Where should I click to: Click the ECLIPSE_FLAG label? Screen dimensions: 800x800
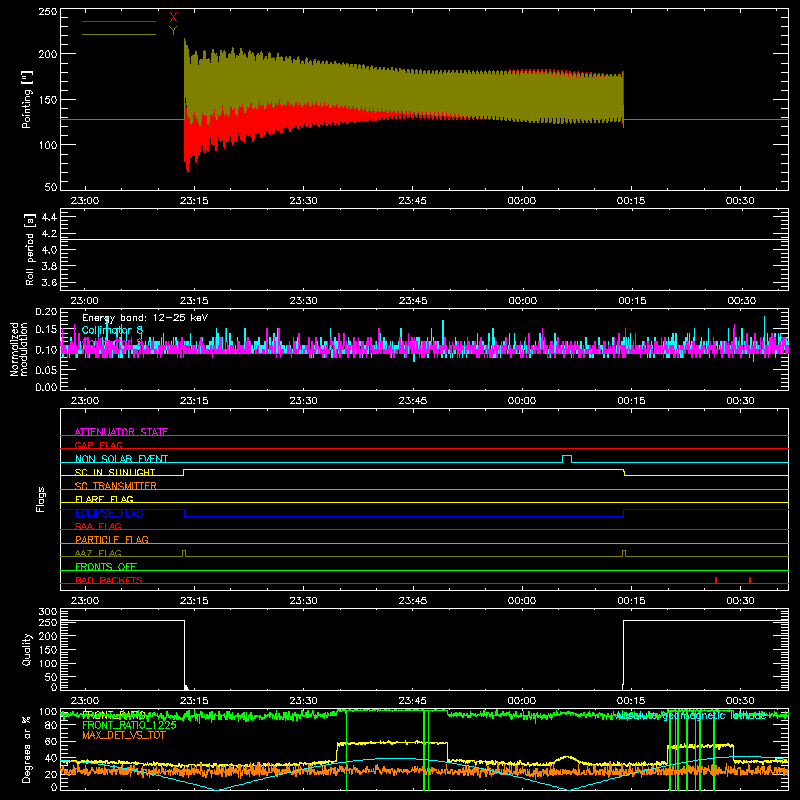[x=109, y=513]
